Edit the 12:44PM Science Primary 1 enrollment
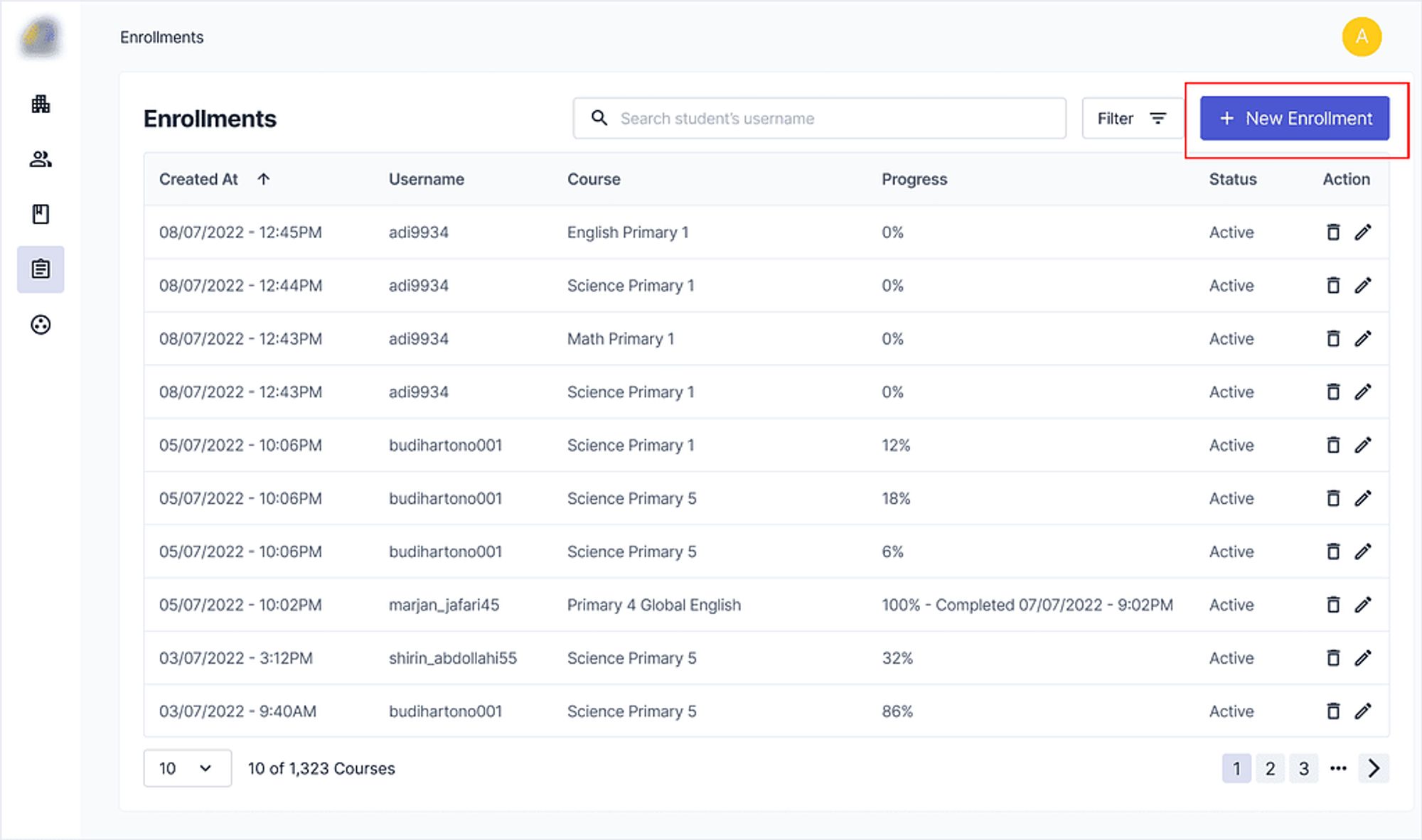The height and width of the screenshot is (840, 1422). click(x=1363, y=285)
